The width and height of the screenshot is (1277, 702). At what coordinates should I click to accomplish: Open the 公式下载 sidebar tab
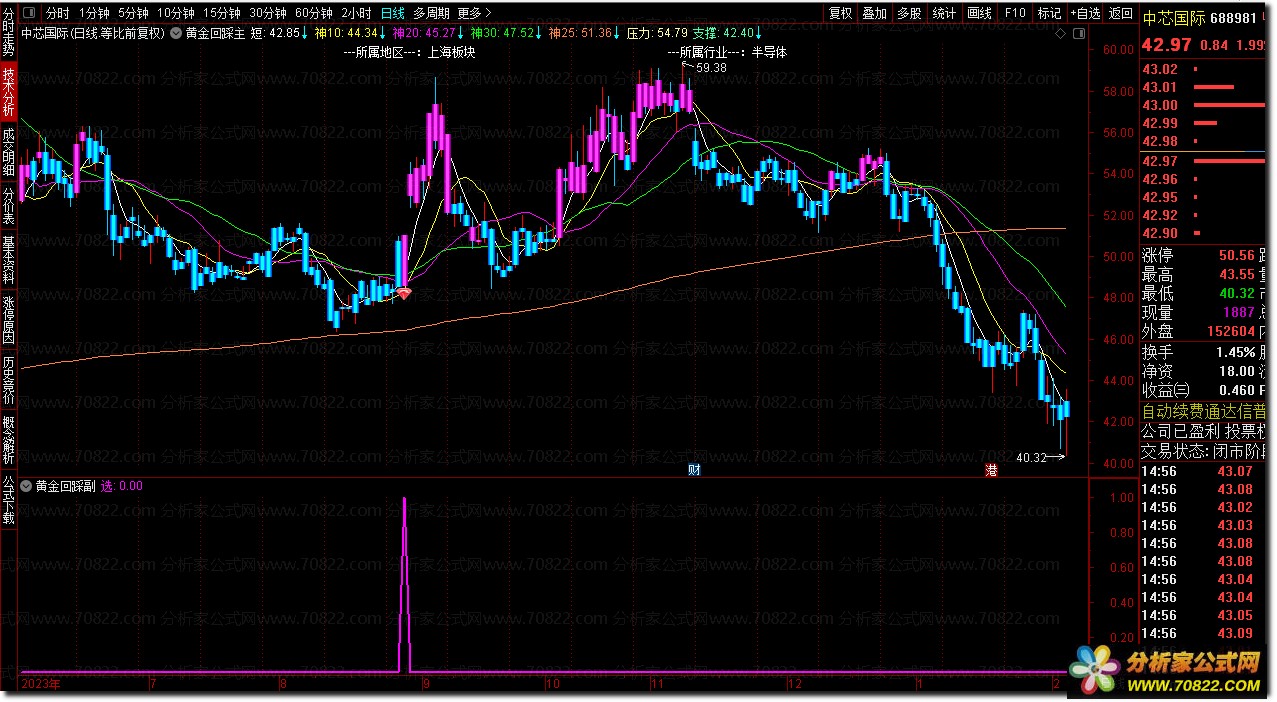(x=8, y=501)
